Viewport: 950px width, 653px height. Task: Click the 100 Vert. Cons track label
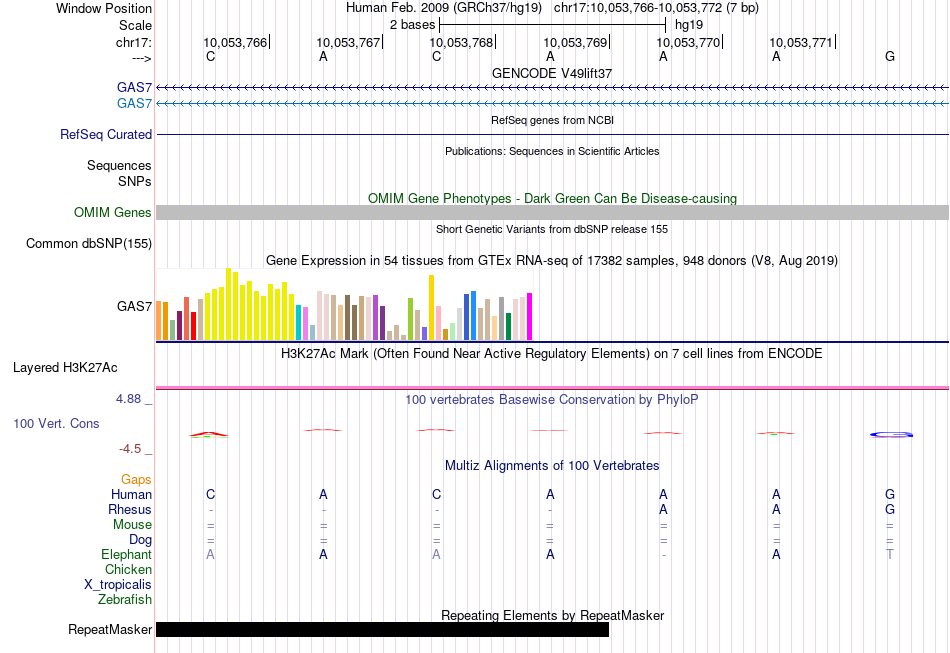pyautogui.click(x=56, y=423)
